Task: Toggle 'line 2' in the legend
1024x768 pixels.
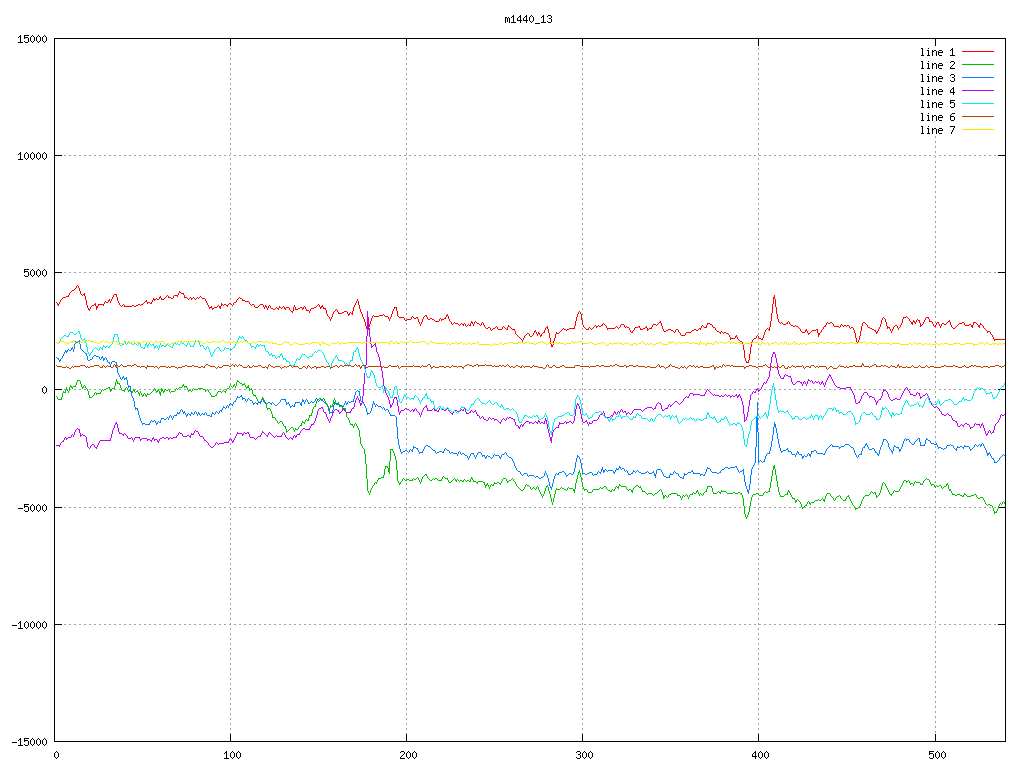Action: (x=937, y=65)
